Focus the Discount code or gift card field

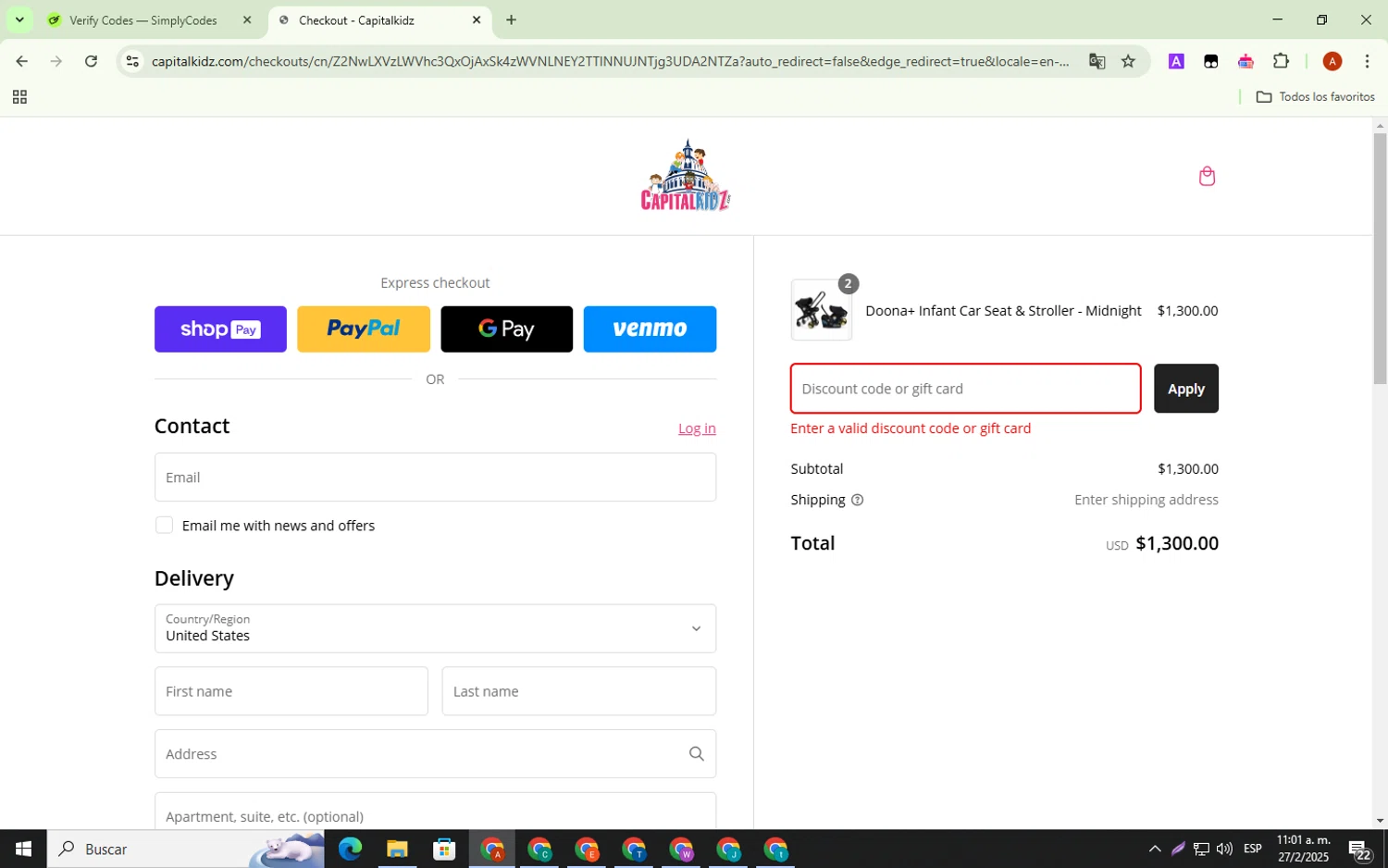point(965,389)
